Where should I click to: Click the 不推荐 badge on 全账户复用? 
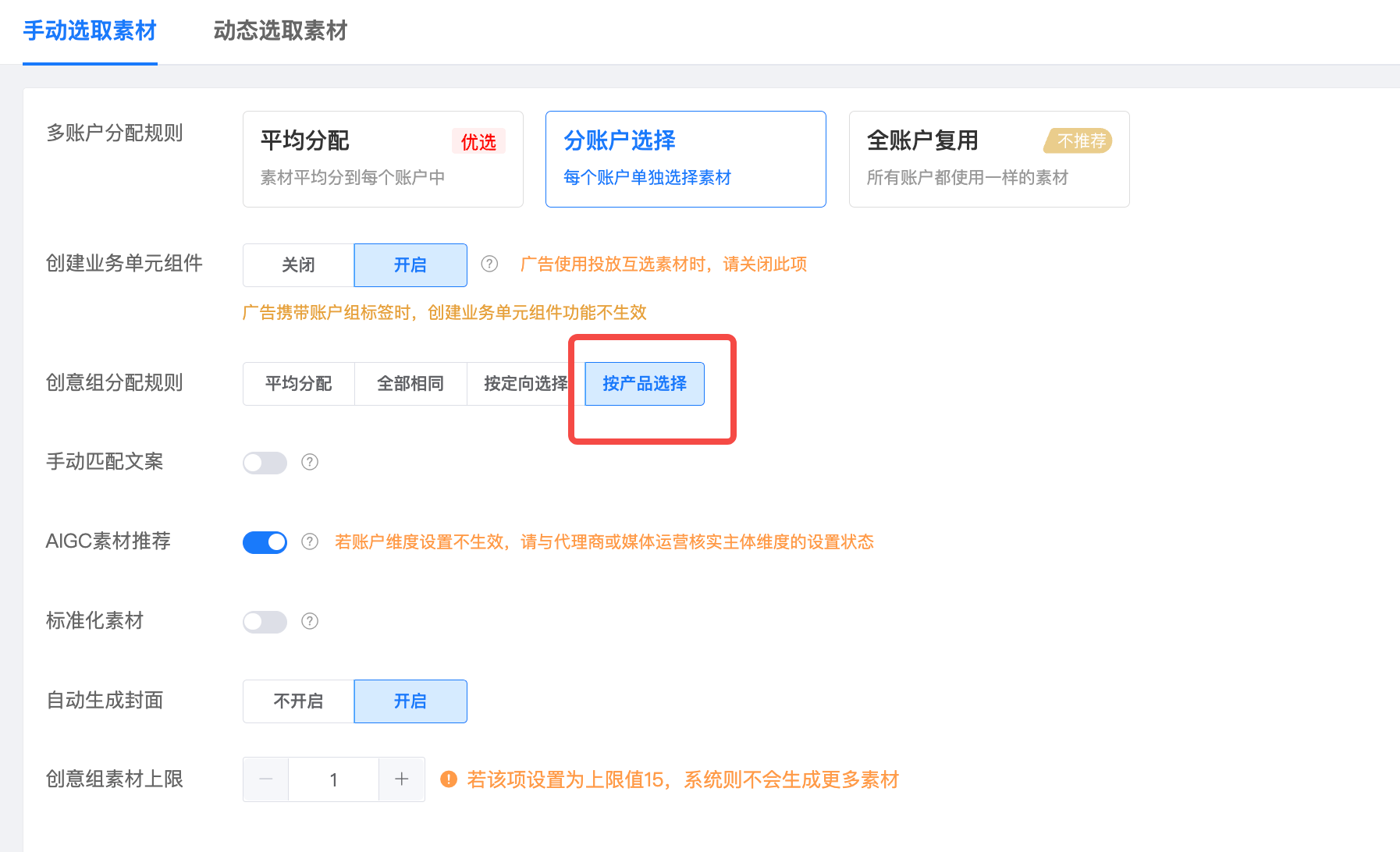pyautogui.click(x=1078, y=141)
